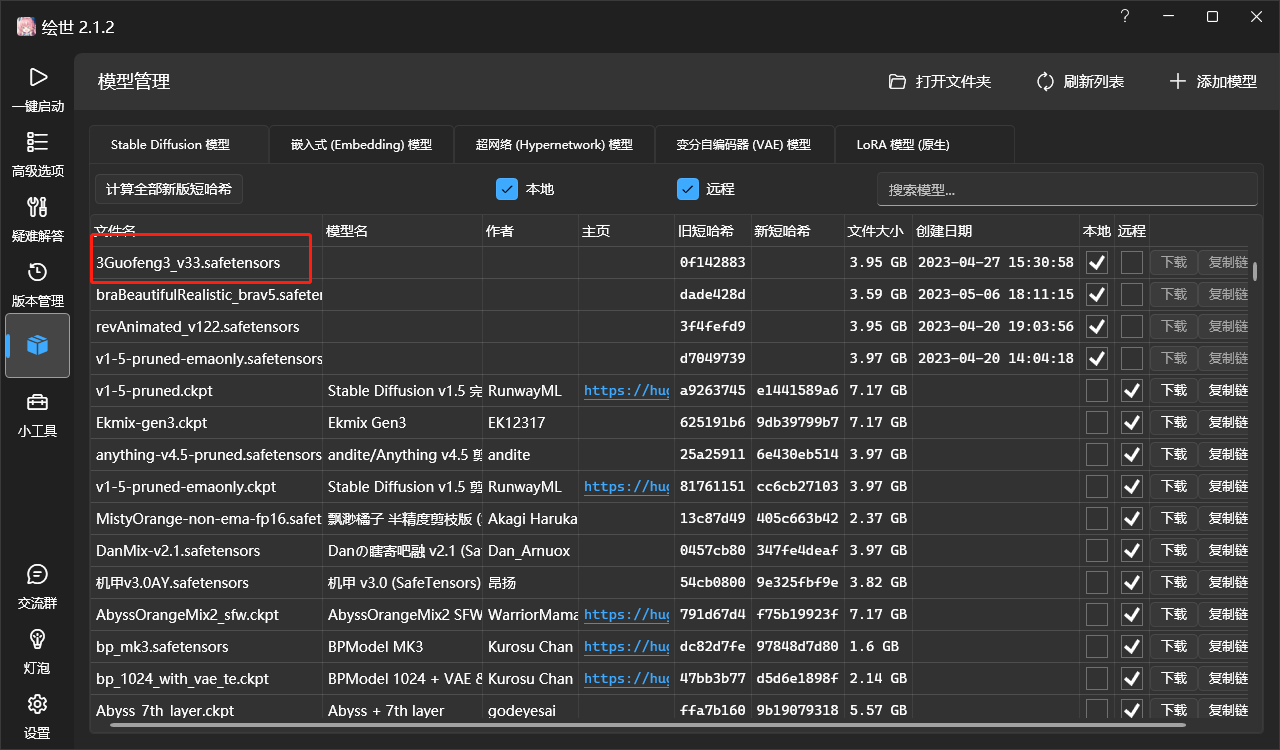Open 设置 settings page
Screen dimensions: 1280x750
37,716
